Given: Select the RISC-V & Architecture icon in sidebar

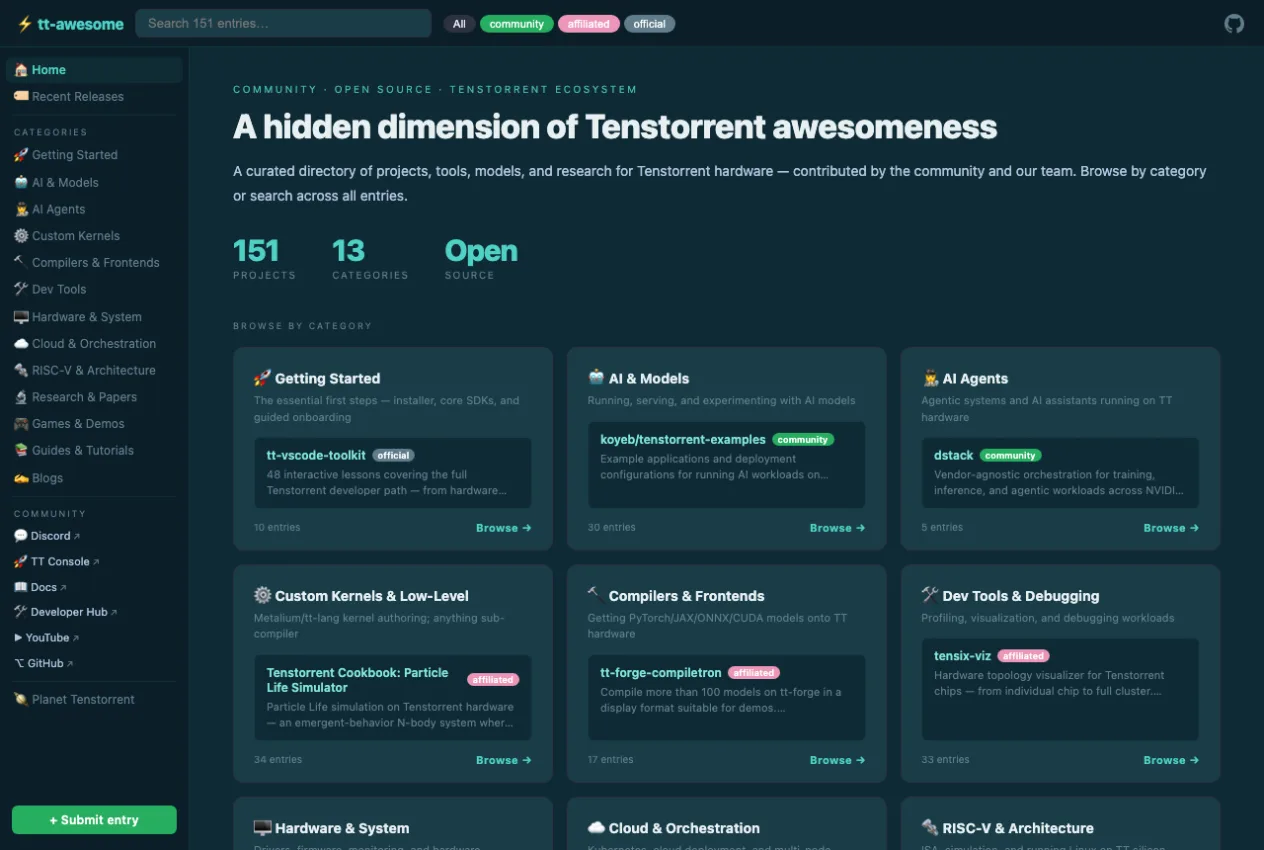Looking at the screenshot, I should tap(21, 370).
